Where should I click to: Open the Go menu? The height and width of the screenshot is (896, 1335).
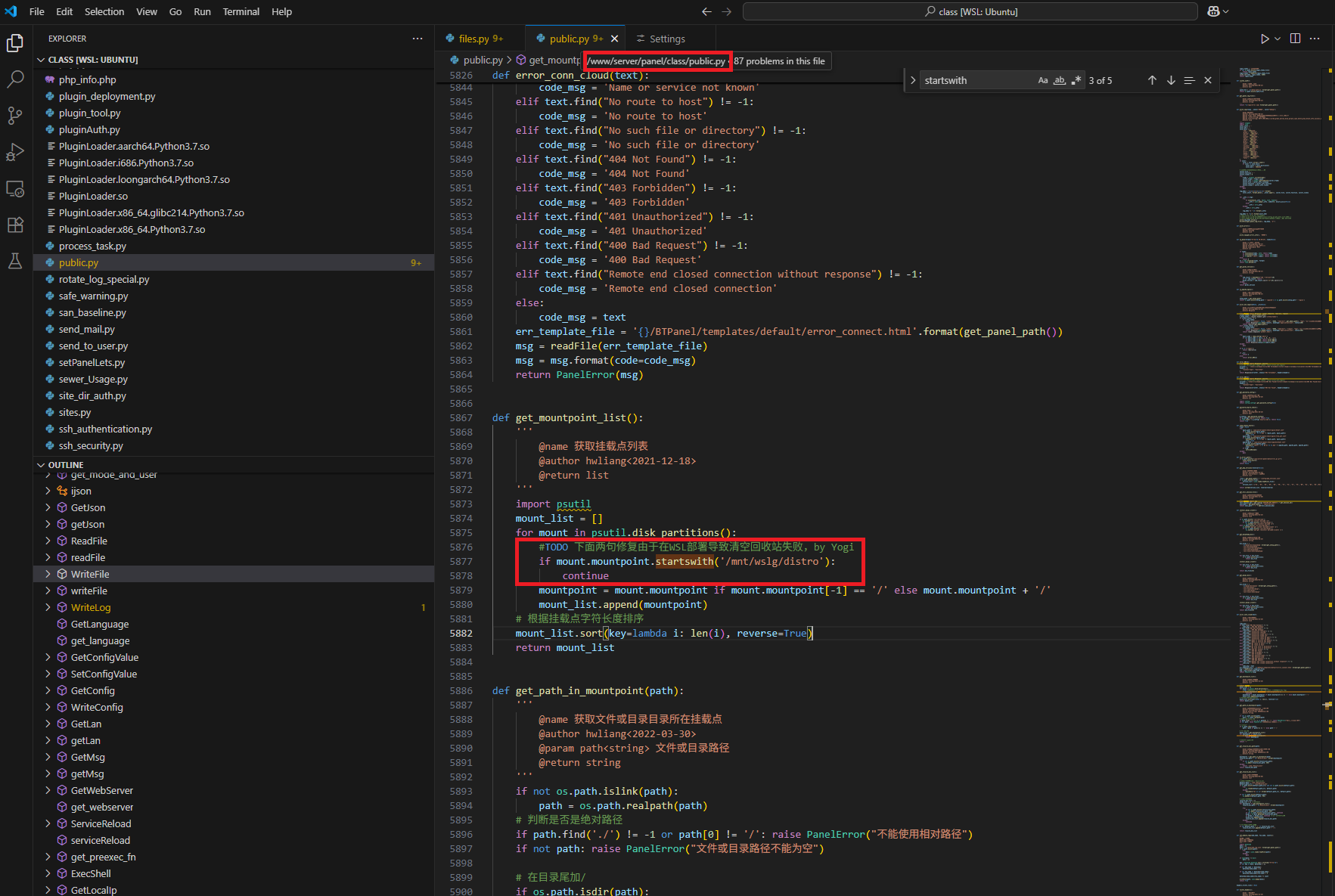(x=175, y=11)
